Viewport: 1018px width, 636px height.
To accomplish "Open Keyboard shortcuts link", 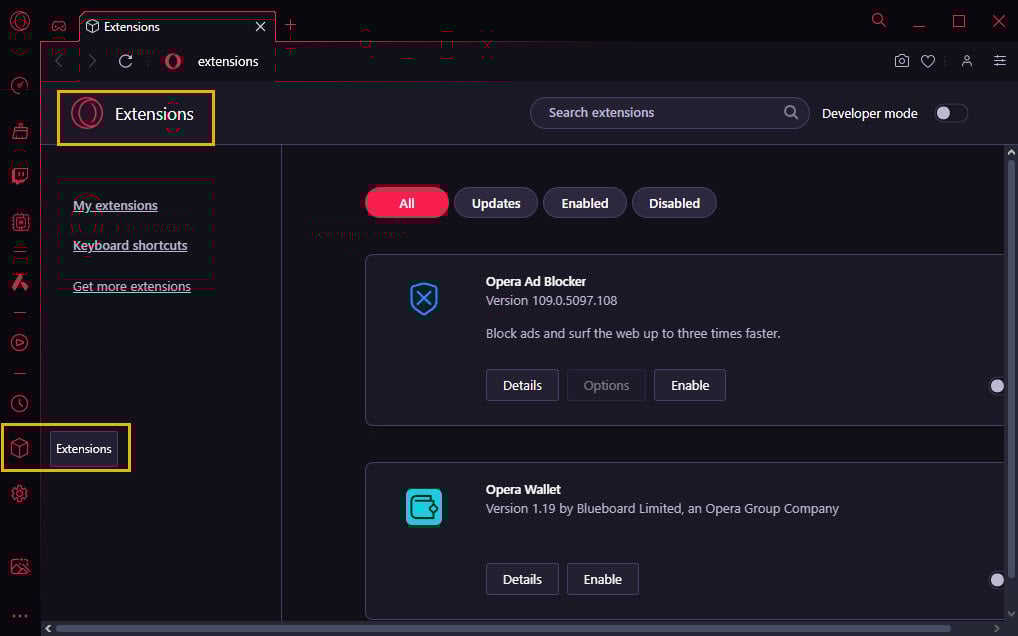I will pos(130,245).
